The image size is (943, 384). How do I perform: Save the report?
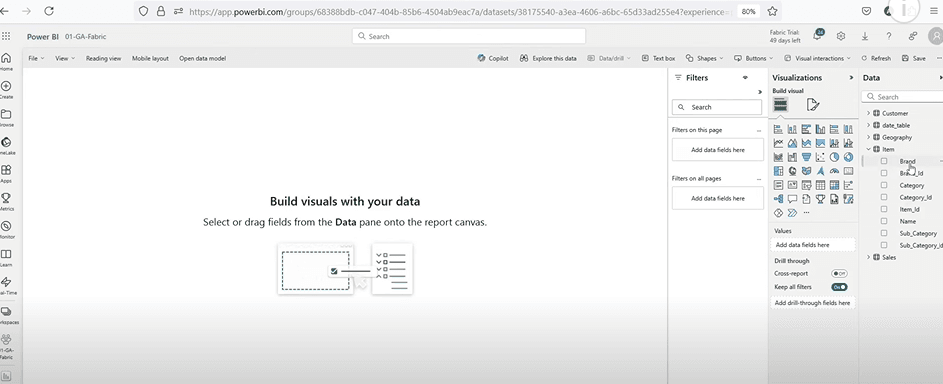point(914,58)
